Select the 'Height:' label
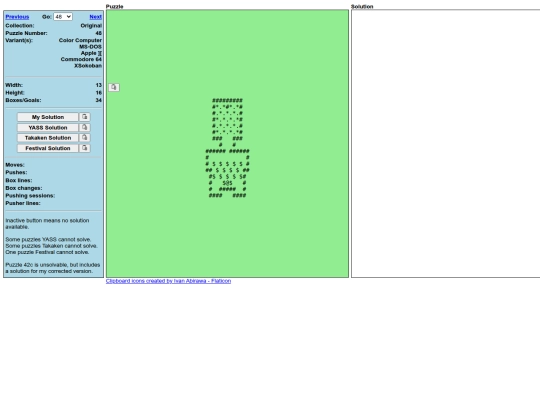The width and height of the screenshot is (540, 405). [x=15, y=93]
